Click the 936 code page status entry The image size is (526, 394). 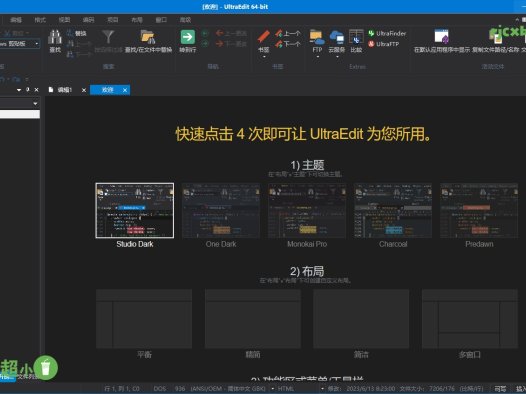(180, 389)
